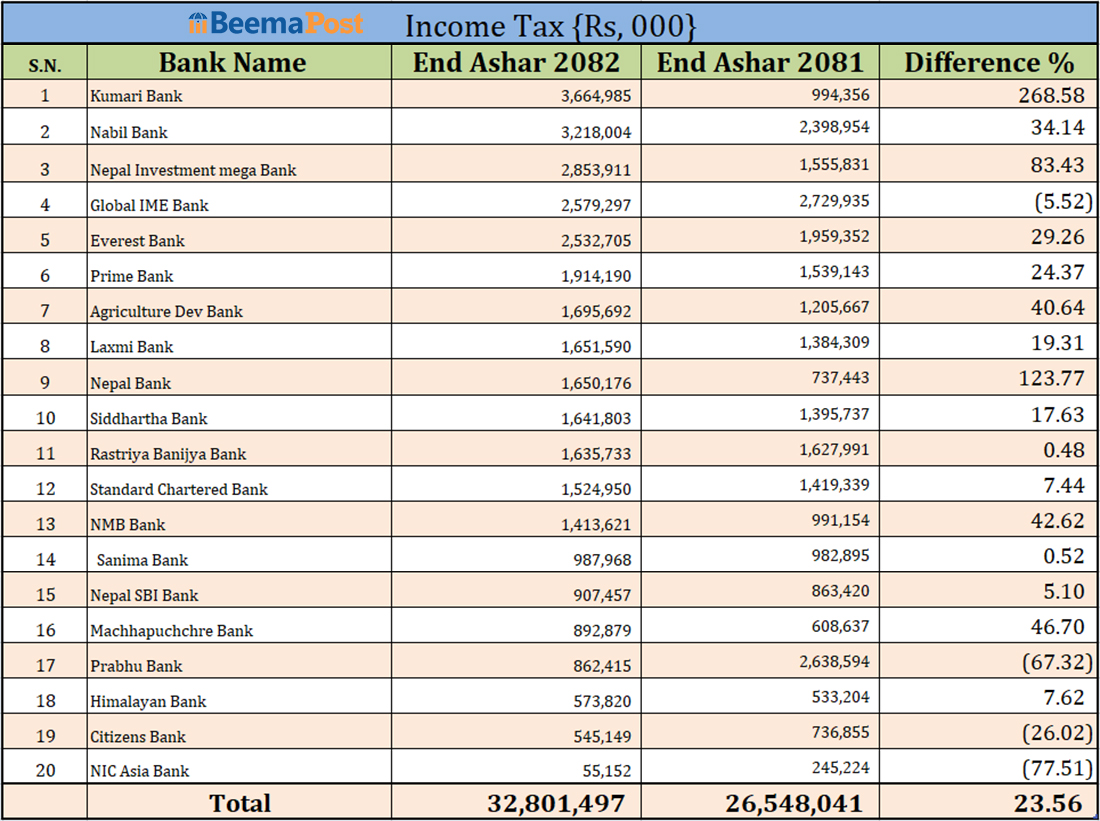Select the Difference % column header
The width and height of the screenshot is (1100, 821).
[x=988, y=63]
